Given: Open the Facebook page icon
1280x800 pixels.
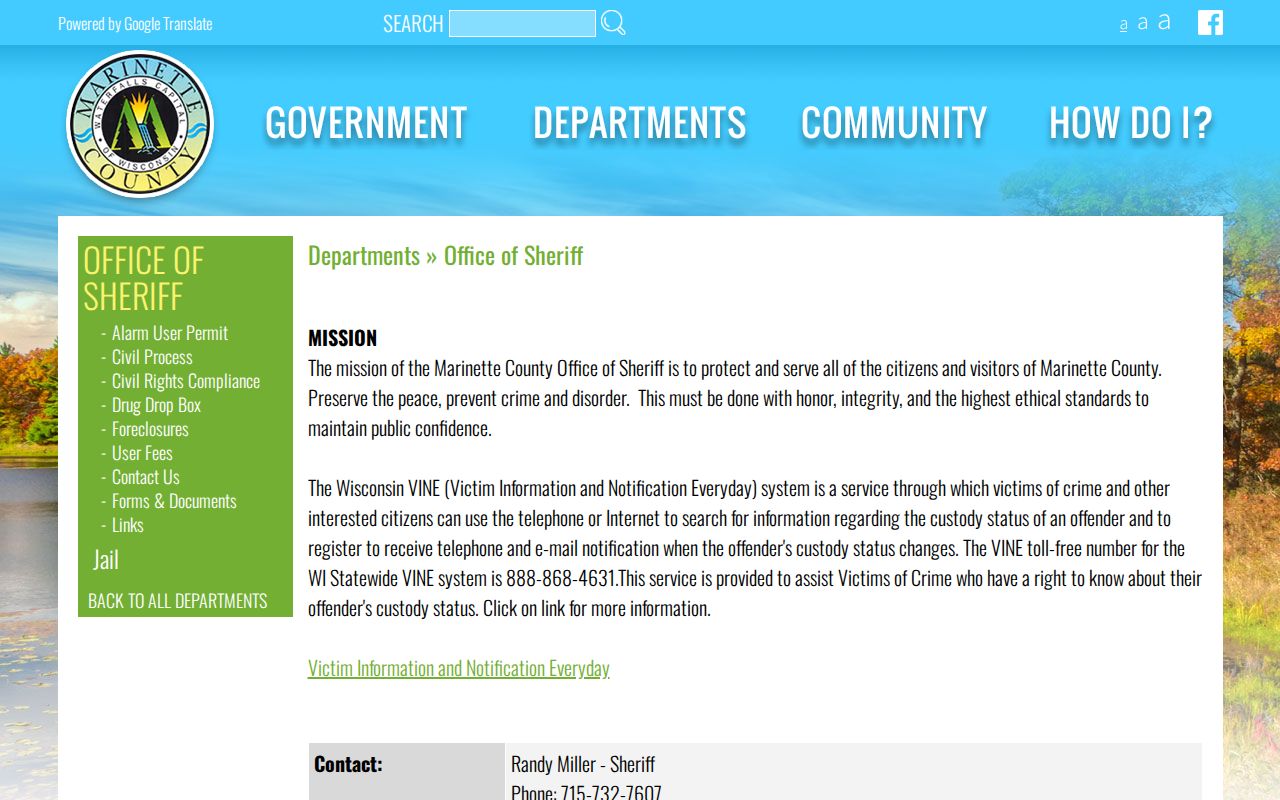Looking at the screenshot, I should pyautogui.click(x=1210, y=23).
